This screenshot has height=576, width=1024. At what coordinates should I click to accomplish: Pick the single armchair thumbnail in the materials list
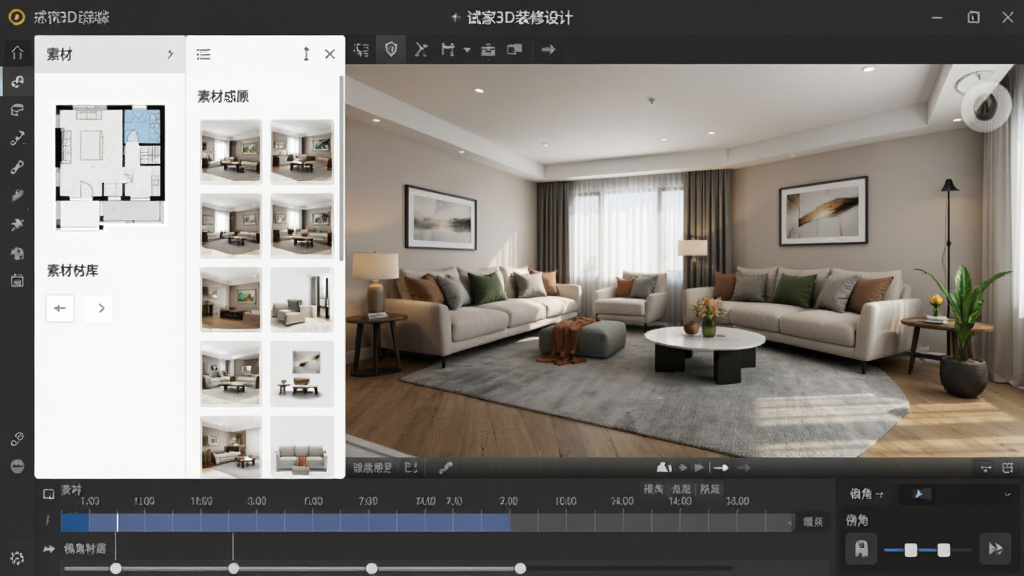coord(302,300)
